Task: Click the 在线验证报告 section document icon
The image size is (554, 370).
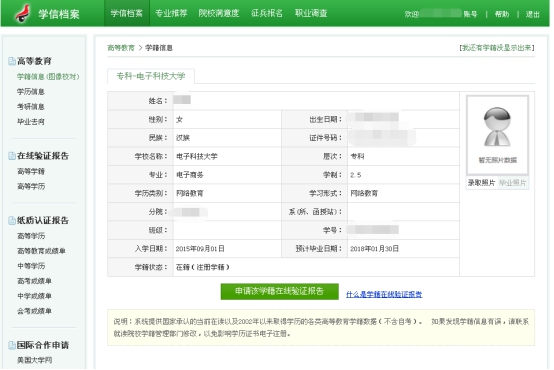Action: tap(12, 156)
